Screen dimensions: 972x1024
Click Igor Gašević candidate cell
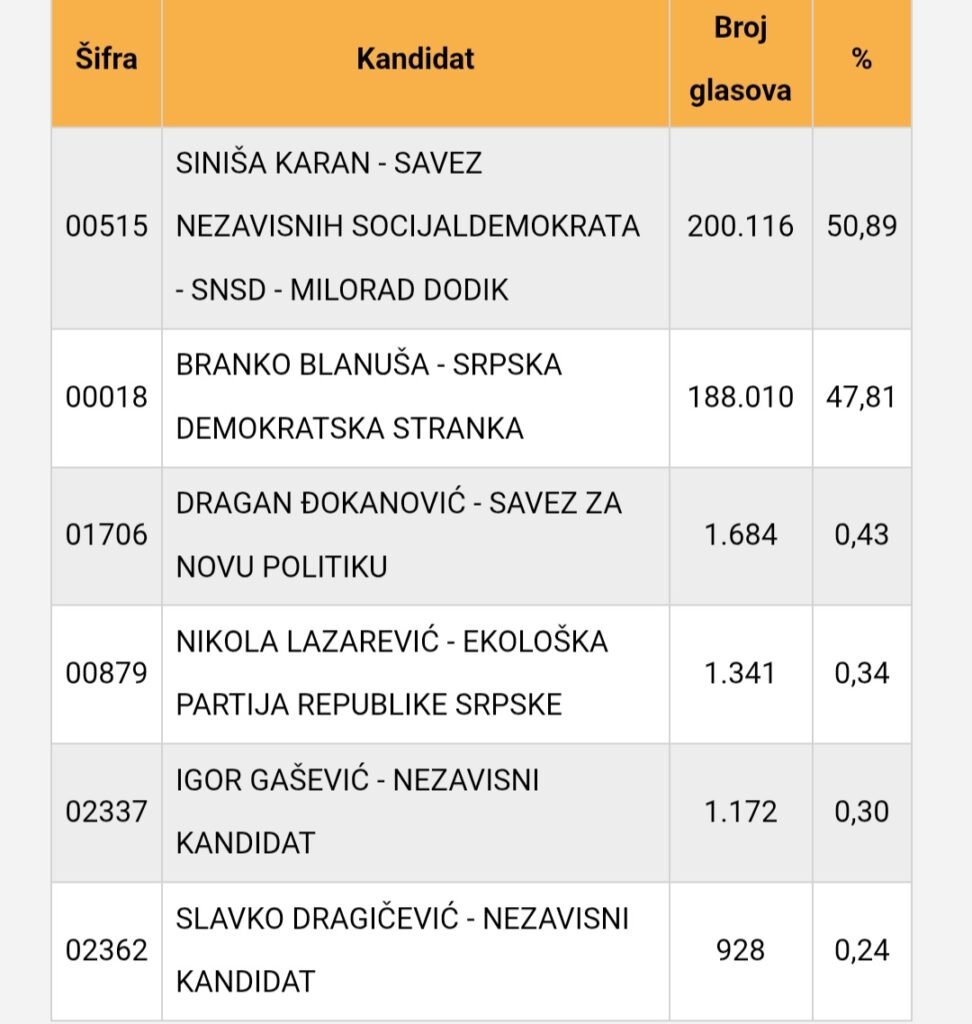[x=357, y=811]
